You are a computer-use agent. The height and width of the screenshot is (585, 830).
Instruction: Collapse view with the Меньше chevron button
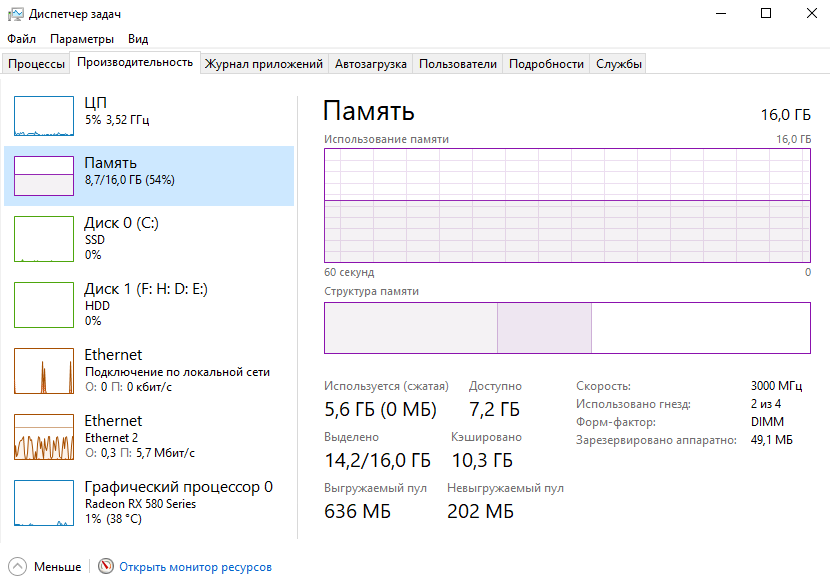point(17,567)
